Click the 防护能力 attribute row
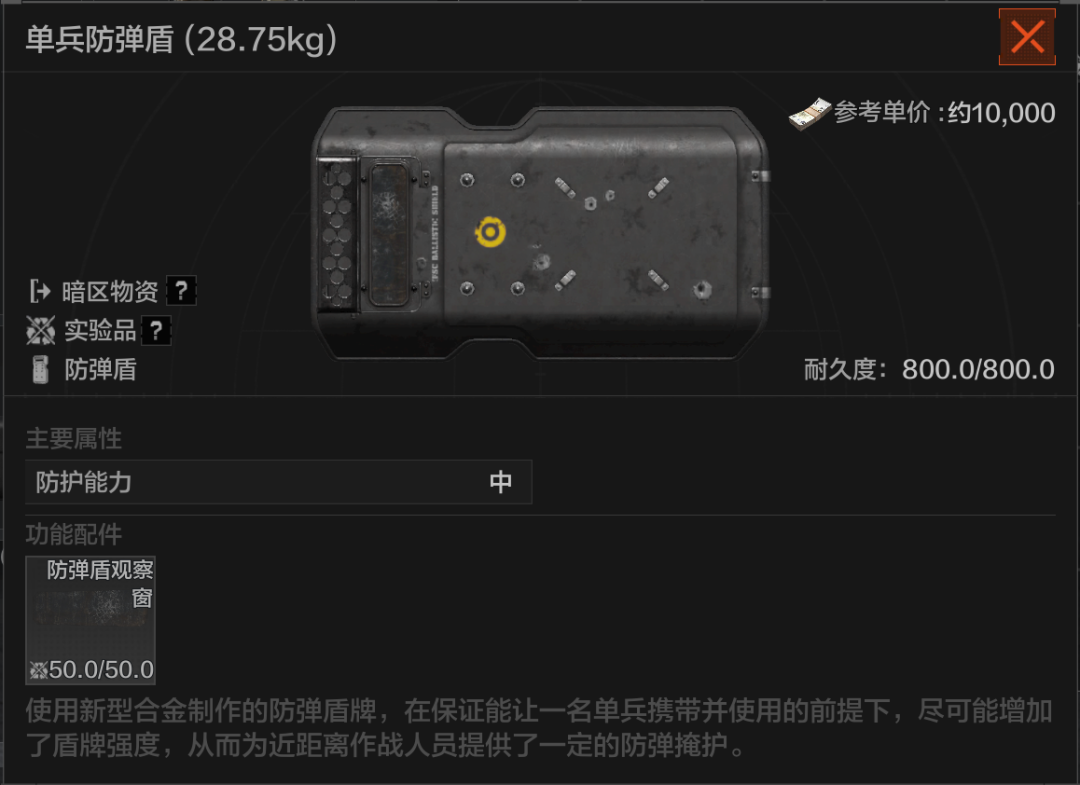The height and width of the screenshot is (785, 1080). [x=278, y=482]
